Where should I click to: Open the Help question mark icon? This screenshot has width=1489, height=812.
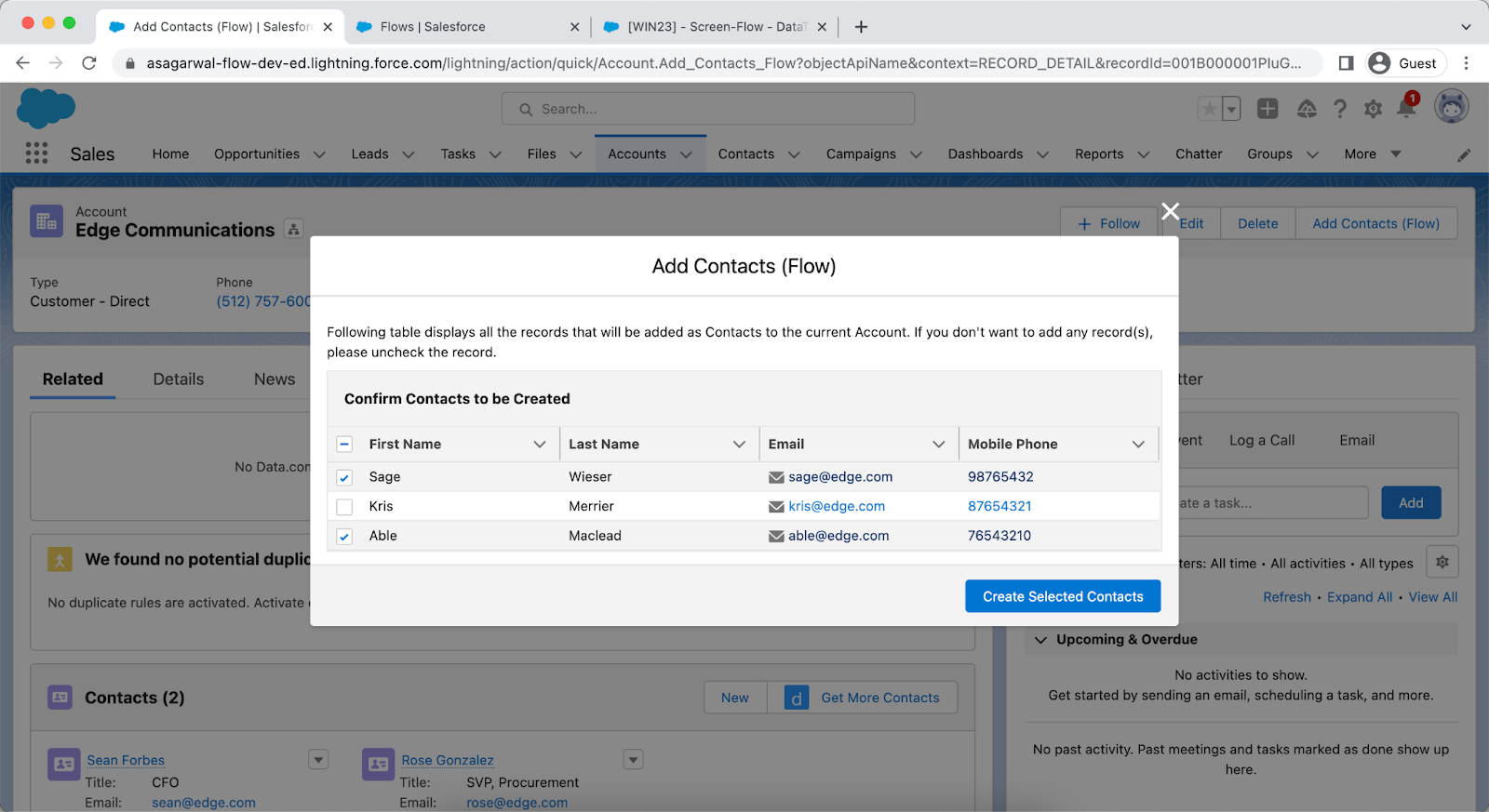[1340, 109]
